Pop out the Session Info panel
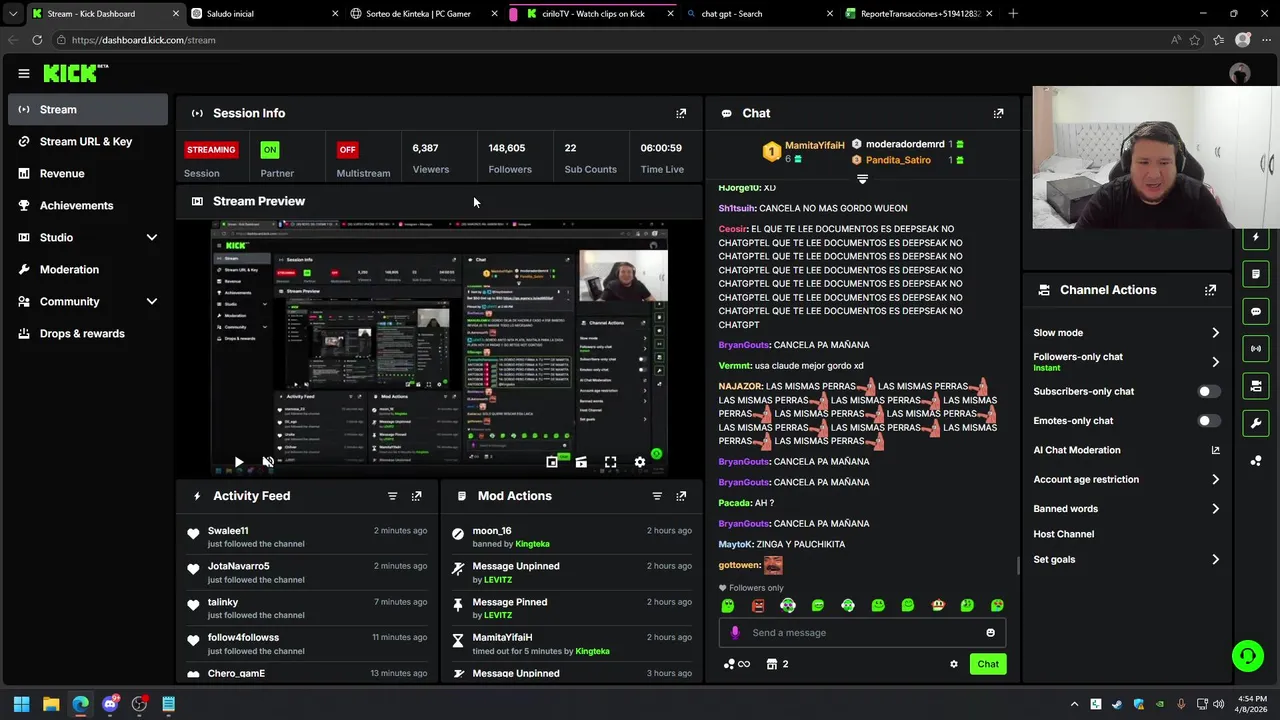The height and width of the screenshot is (720, 1280). coord(681,113)
